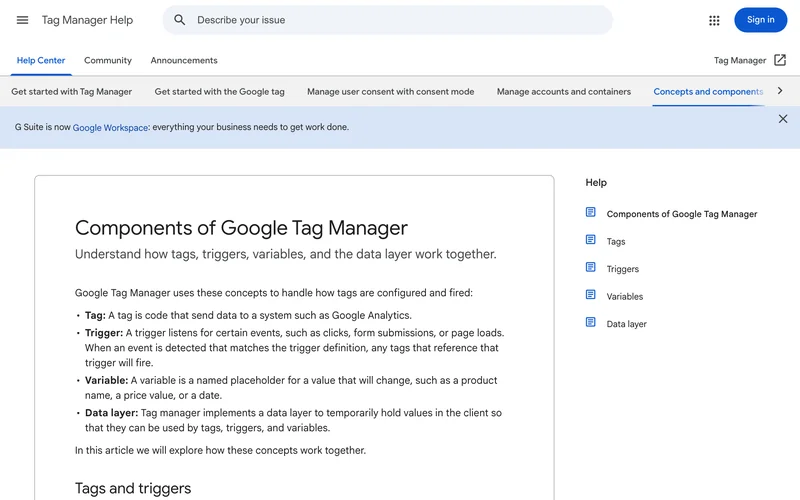Open the Data layer help article link
The image size is (800, 500).
tap(627, 324)
